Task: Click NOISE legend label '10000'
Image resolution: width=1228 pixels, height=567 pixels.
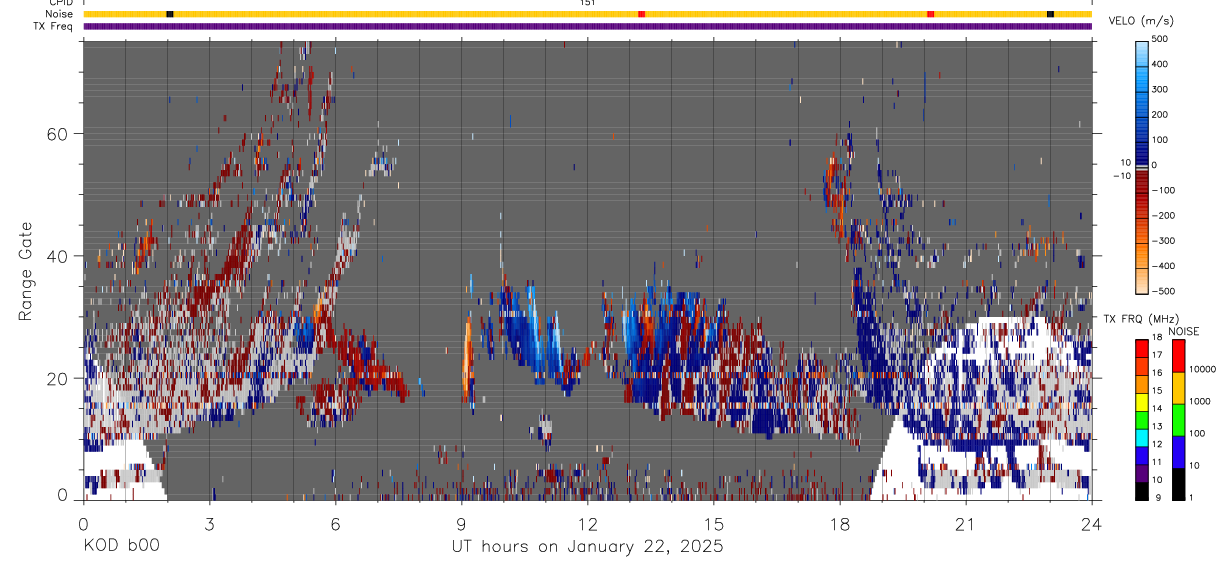Action: point(1203,369)
